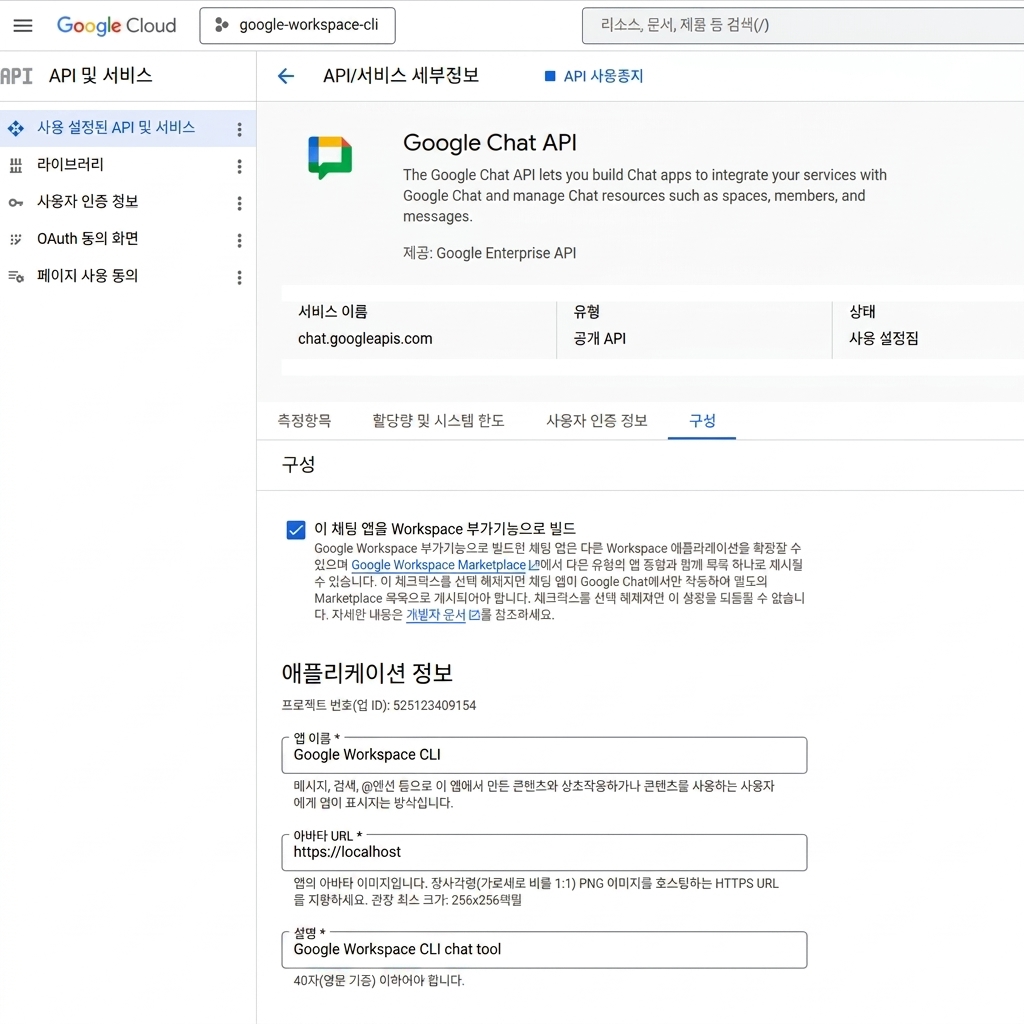Click the API product icon in sidebar header
The image size is (1024, 1024).
[16, 76]
